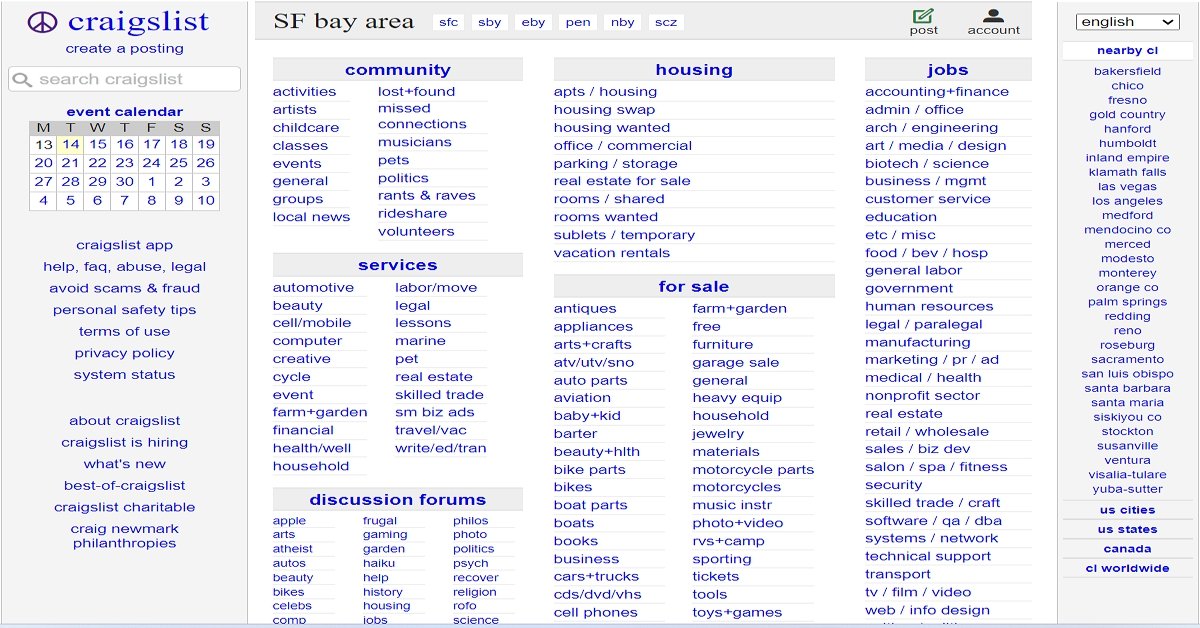Open avoid scams & fraud page
Image resolution: width=1200 pixels, height=628 pixels.
tap(125, 288)
